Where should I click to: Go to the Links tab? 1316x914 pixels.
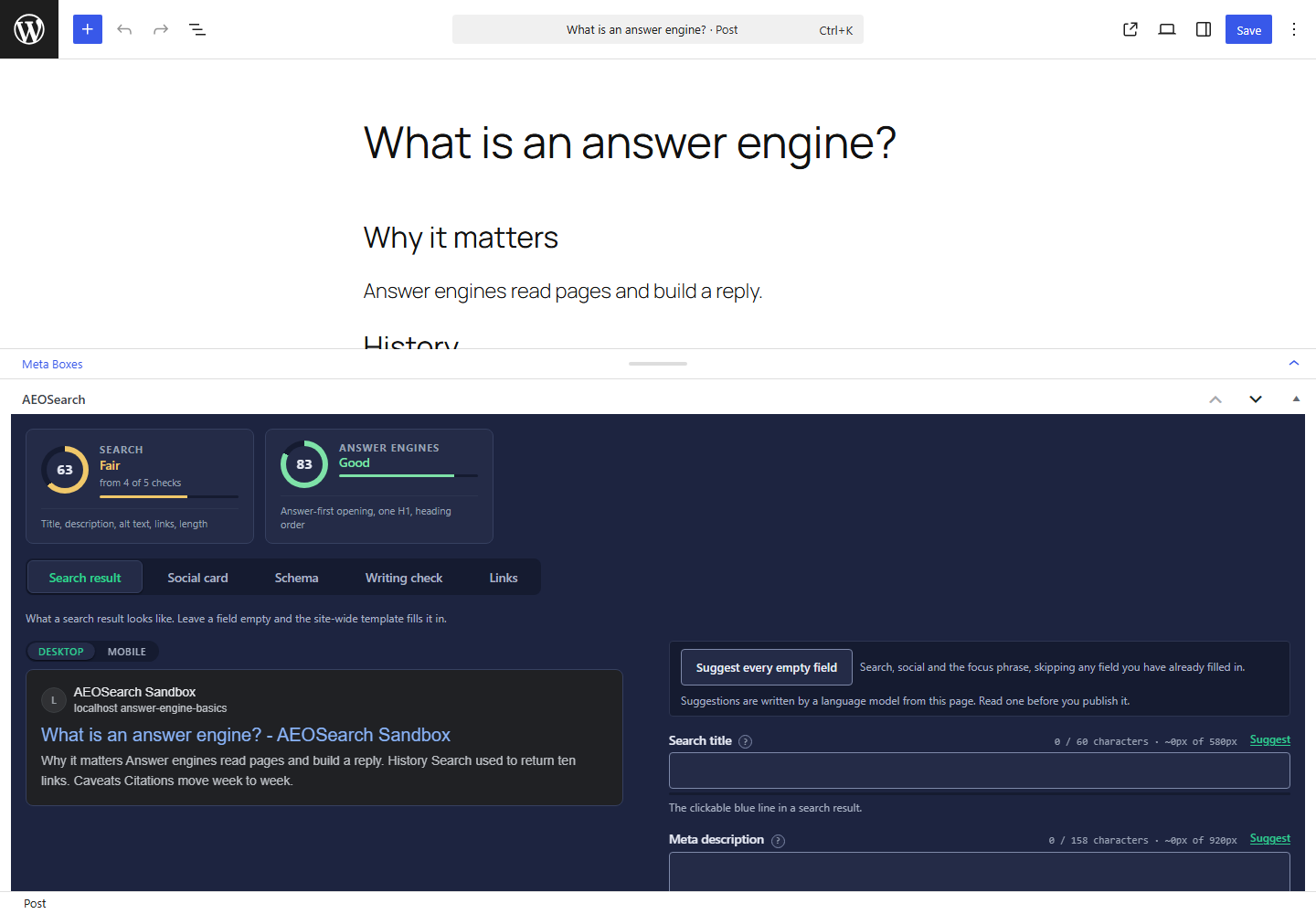point(504,578)
